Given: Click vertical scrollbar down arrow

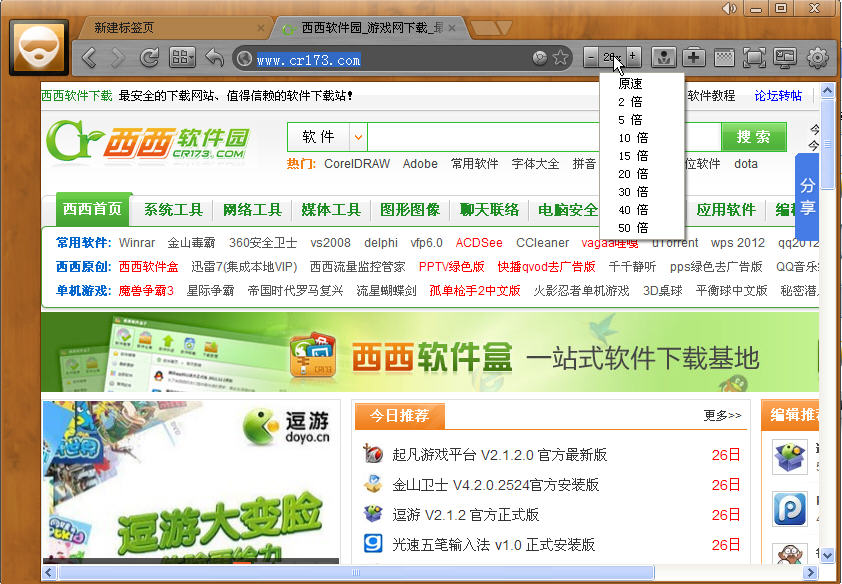Looking at the screenshot, I should click(x=828, y=556).
